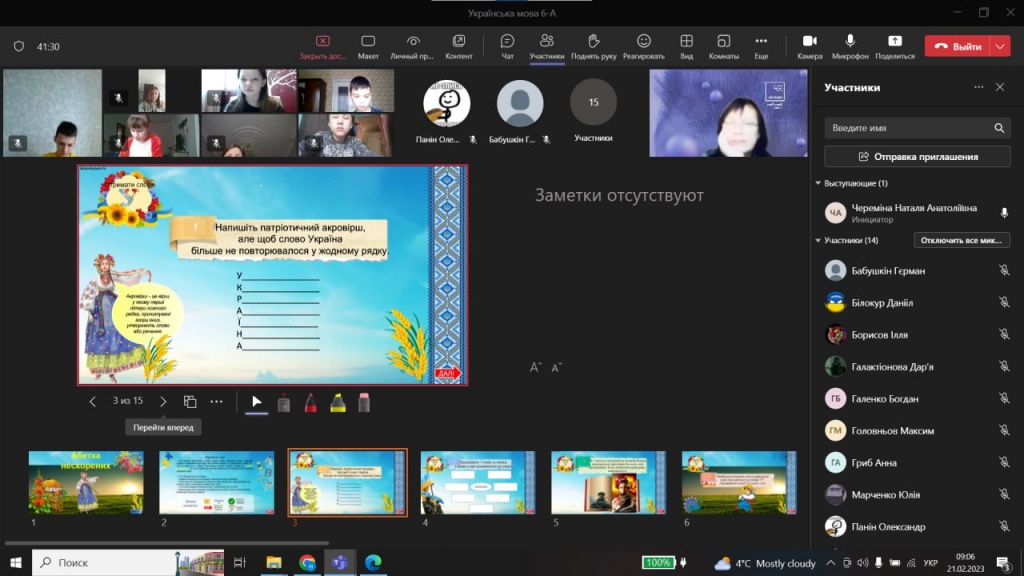Toggle mic for Бабушкін Герман in list
The width and height of the screenshot is (1024, 576).
coord(1003,271)
